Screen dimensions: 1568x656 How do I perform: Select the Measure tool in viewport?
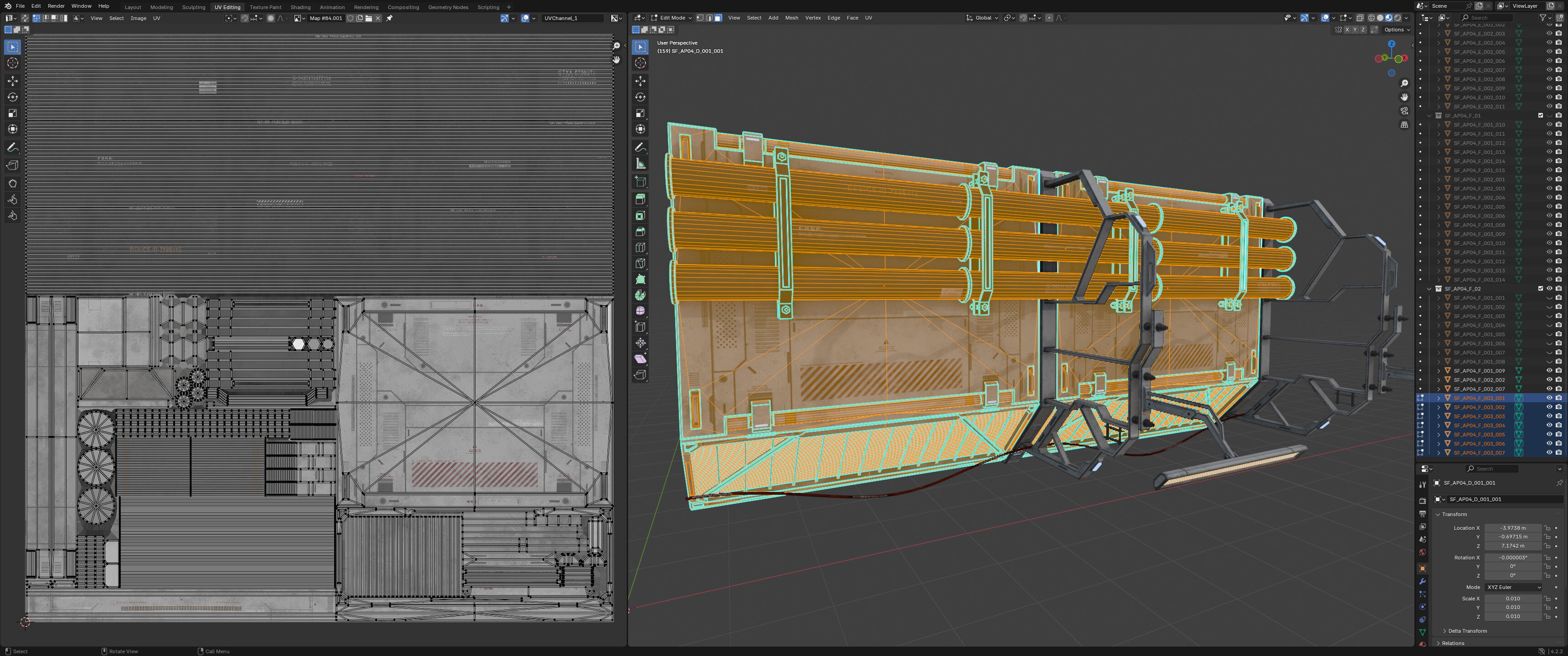tap(640, 164)
